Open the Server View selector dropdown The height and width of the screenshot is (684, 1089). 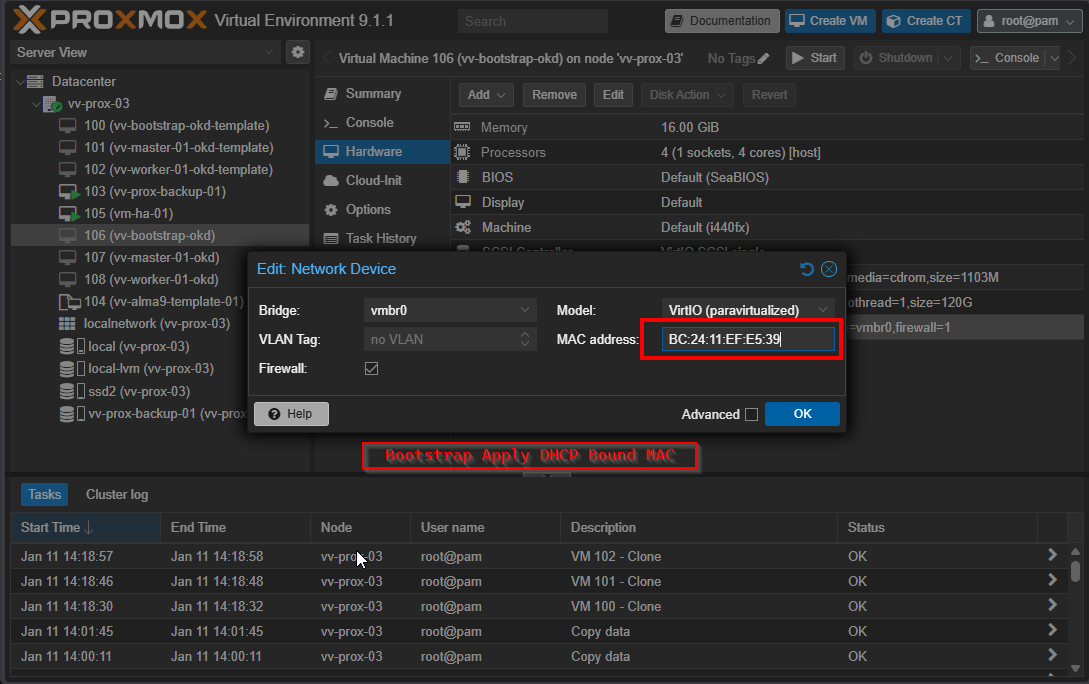[269, 52]
